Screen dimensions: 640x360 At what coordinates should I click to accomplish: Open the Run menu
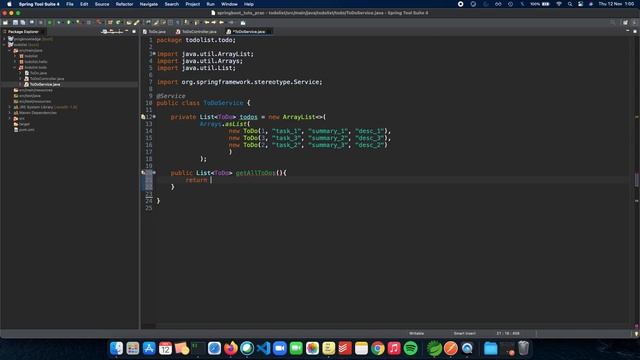(x=210, y=4)
